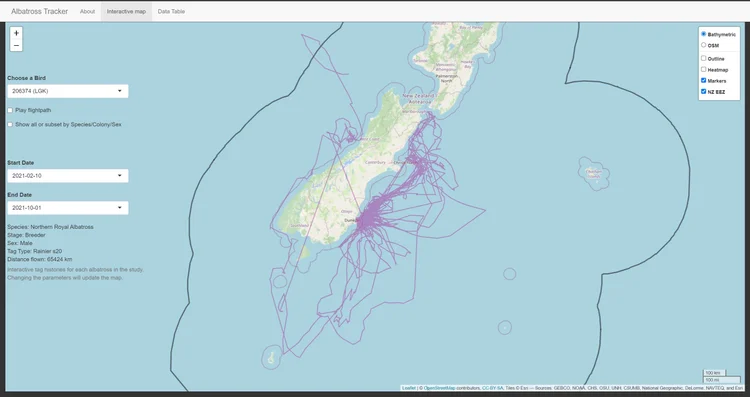Switch to the Data Table tab
Viewport: 750px width, 397px height.
[x=171, y=11]
